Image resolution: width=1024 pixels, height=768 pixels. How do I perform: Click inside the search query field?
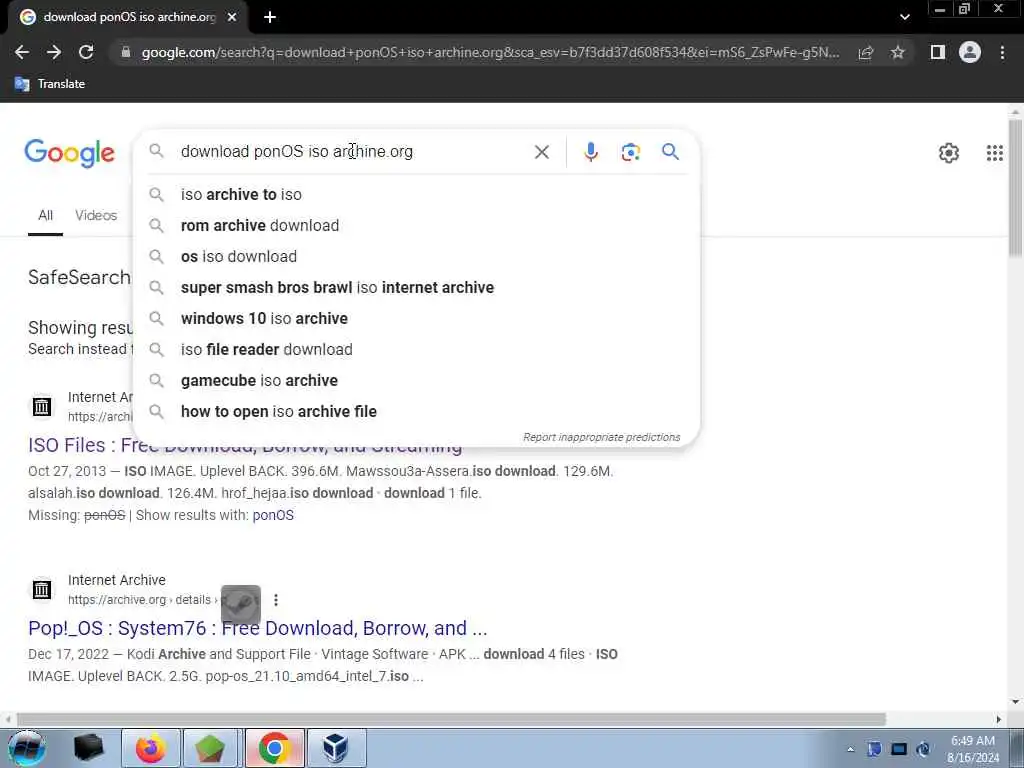point(353,152)
